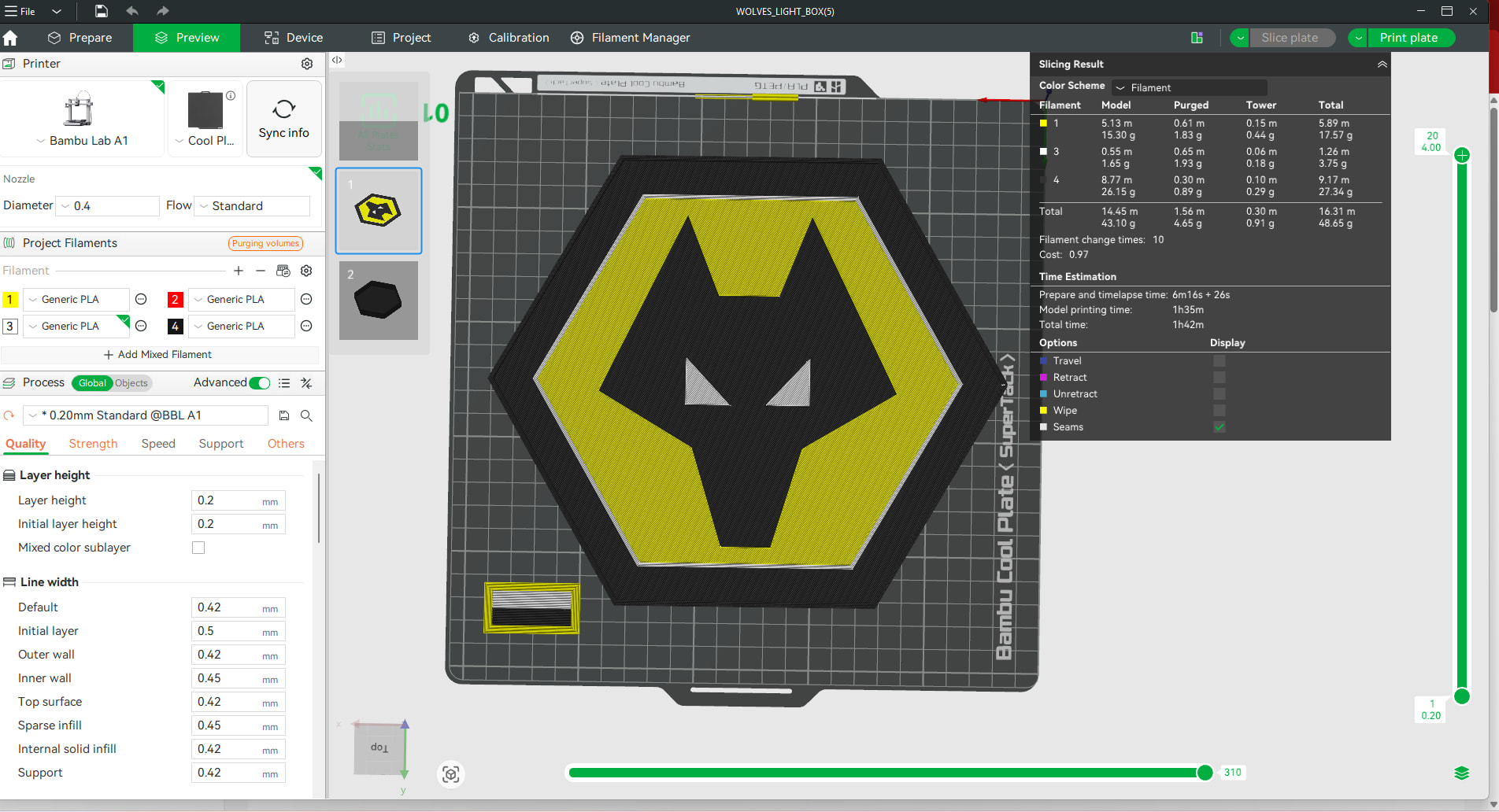The width and height of the screenshot is (1499, 812).
Task: Toggle Wipe display checkbox
Action: (x=1220, y=411)
